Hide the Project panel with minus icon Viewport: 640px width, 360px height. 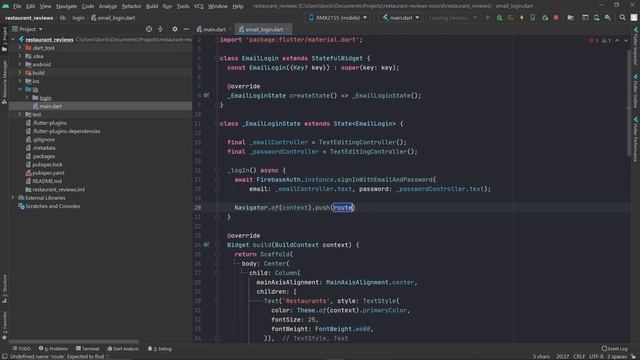(x=186, y=29)
